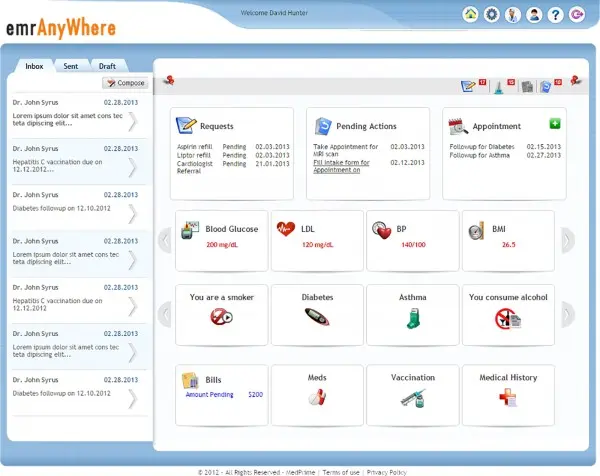Viewport: 600px width, 476px height.
Task: Click the doctor icon in the header
Action: click(x=513, y=15)
